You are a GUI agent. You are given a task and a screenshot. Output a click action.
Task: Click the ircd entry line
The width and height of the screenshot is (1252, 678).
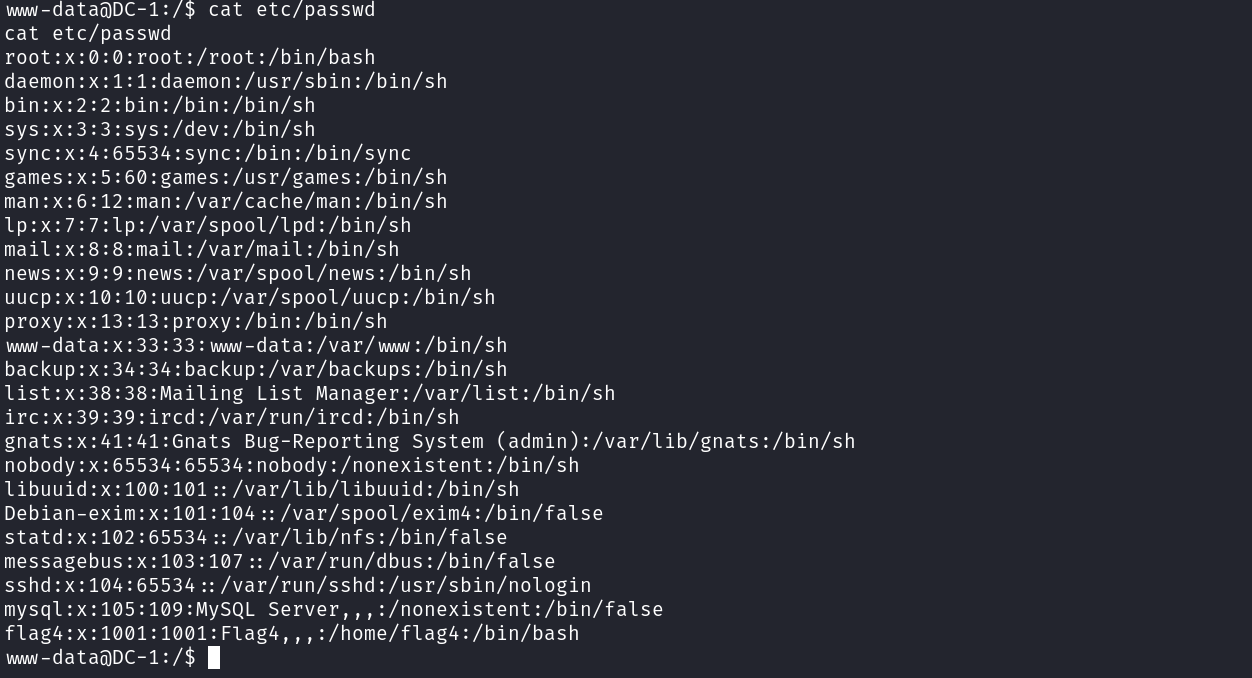[231, 418]
